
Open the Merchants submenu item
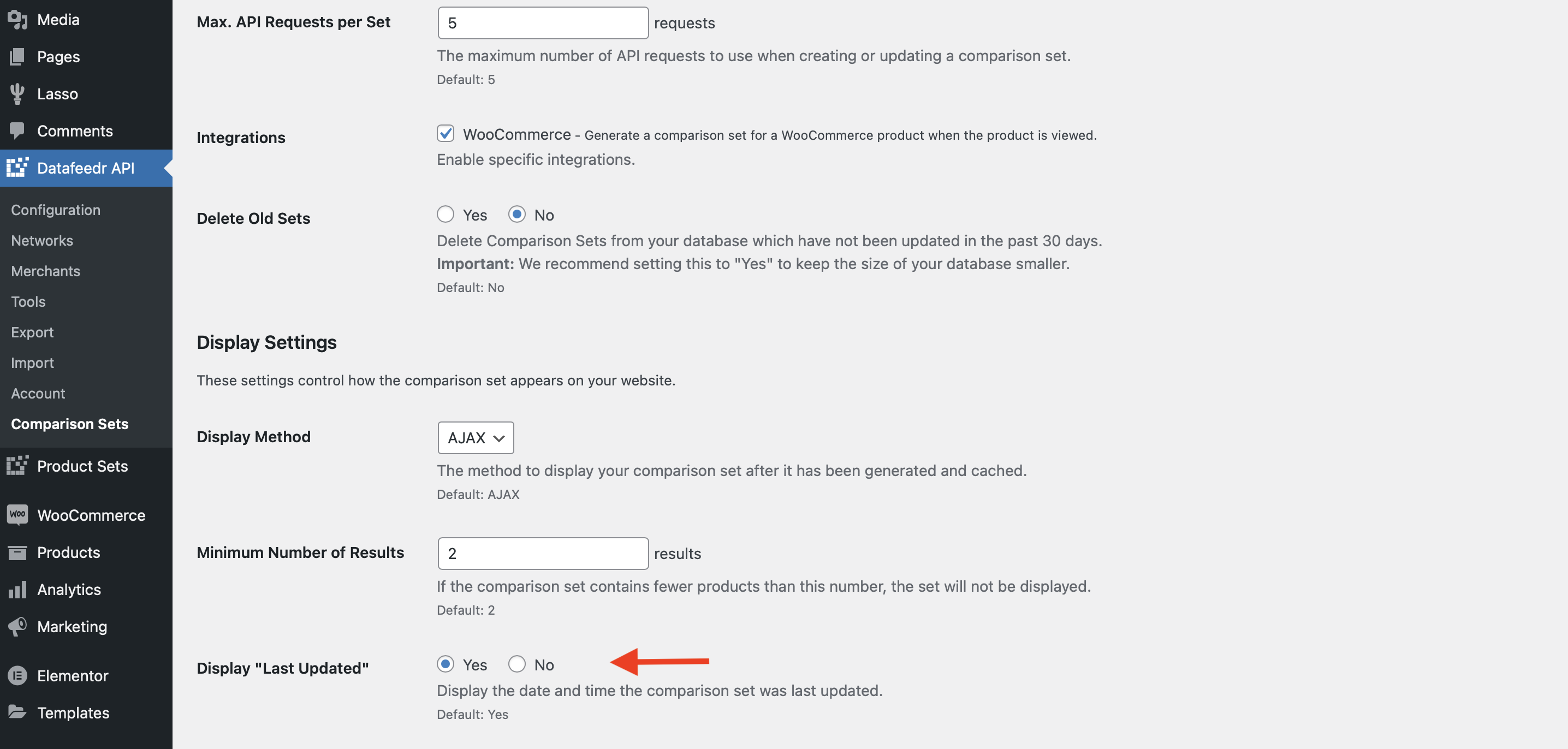pos(46,271)
